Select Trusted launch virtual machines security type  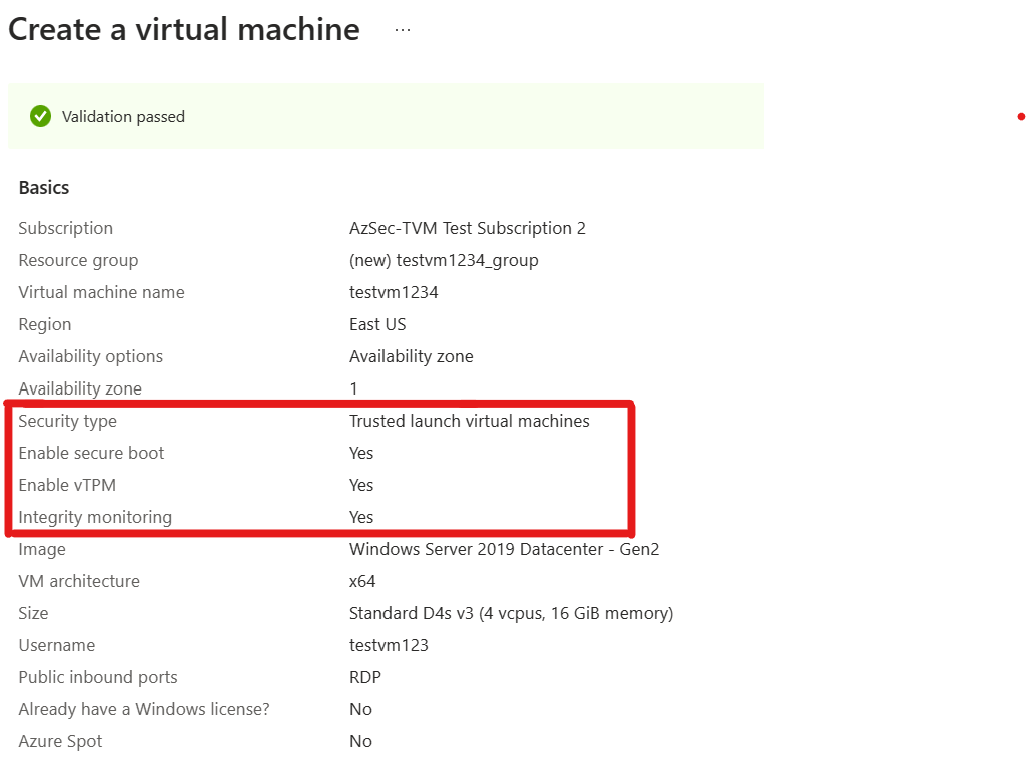point(468,421)
